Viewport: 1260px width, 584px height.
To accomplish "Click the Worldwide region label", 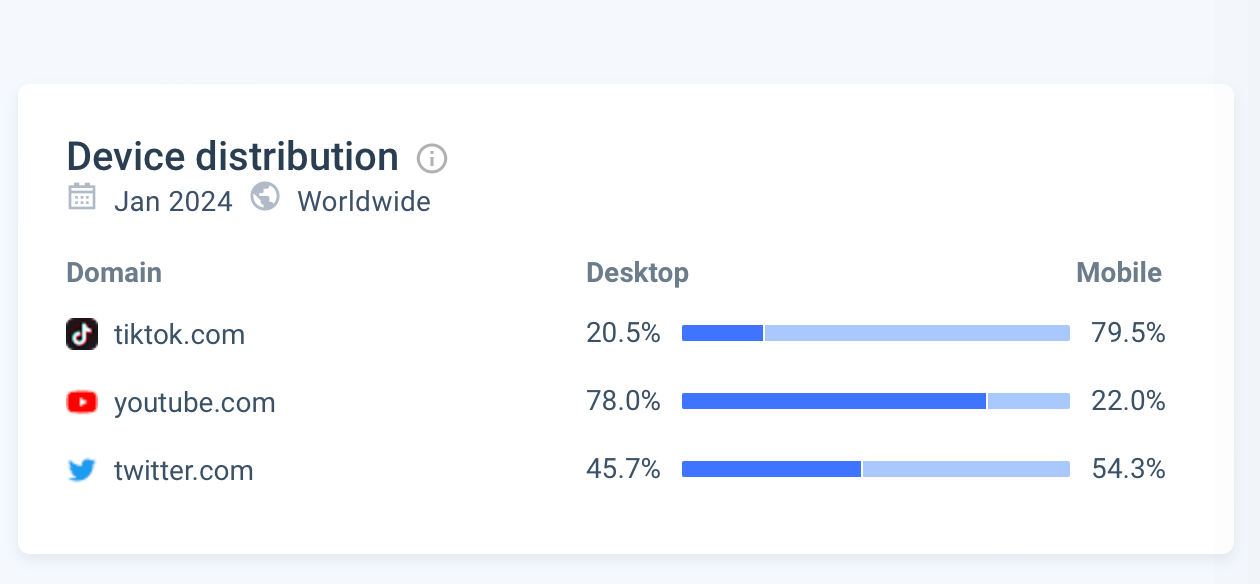I will click(x=364, y=201).
